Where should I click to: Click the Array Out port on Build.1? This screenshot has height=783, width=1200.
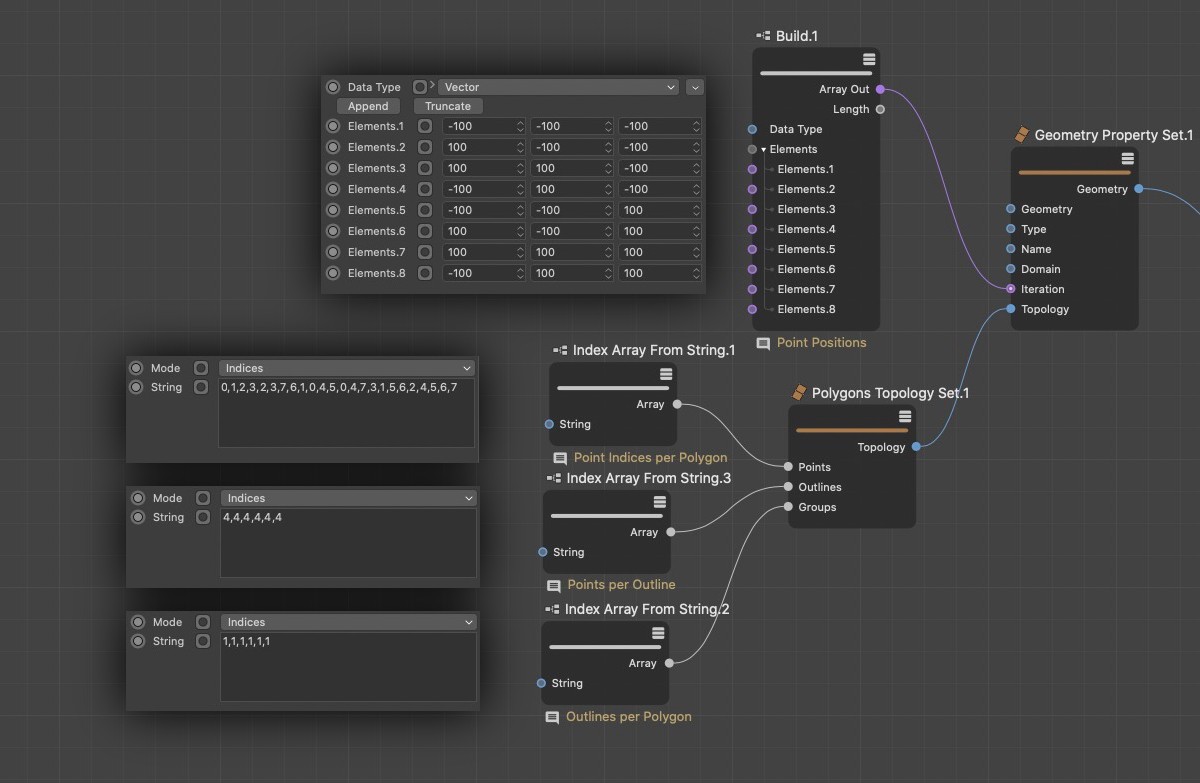coord(880,89)
